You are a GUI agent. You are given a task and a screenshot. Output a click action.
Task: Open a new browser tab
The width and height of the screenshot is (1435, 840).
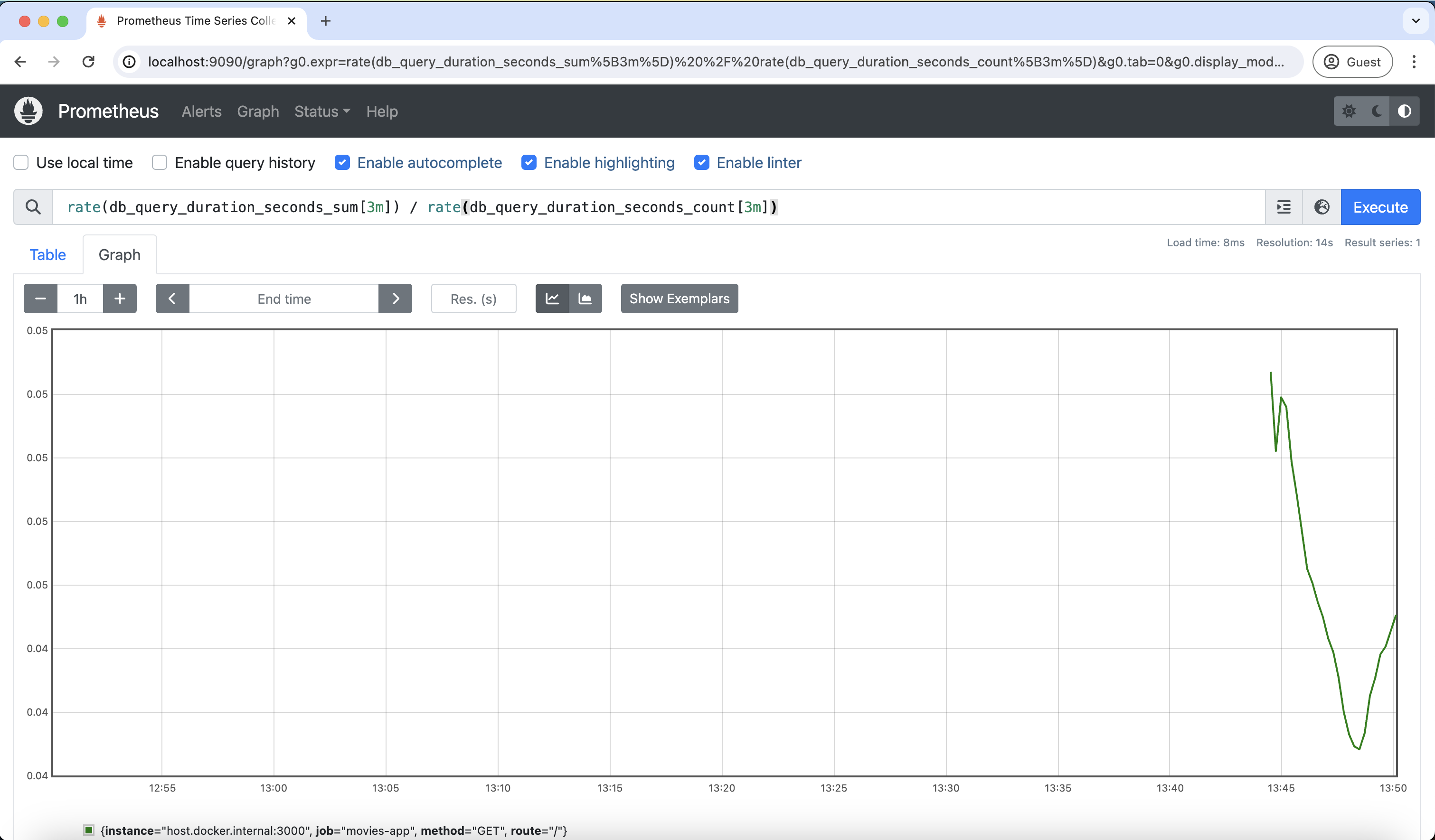326,21
